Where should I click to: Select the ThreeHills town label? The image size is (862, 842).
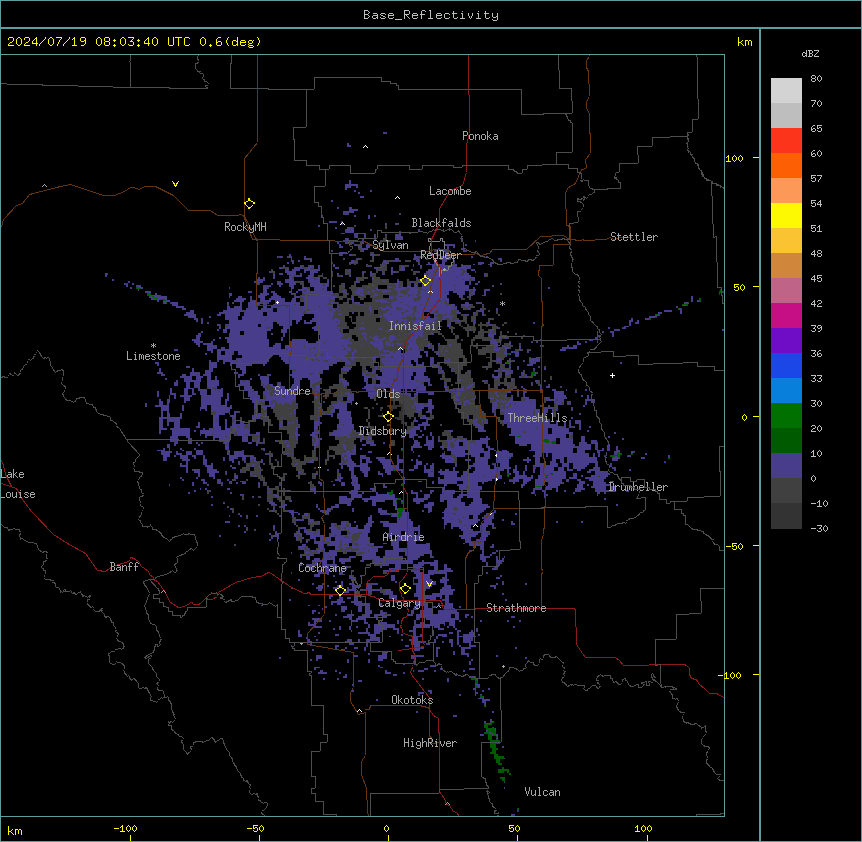tap(537, 418)
